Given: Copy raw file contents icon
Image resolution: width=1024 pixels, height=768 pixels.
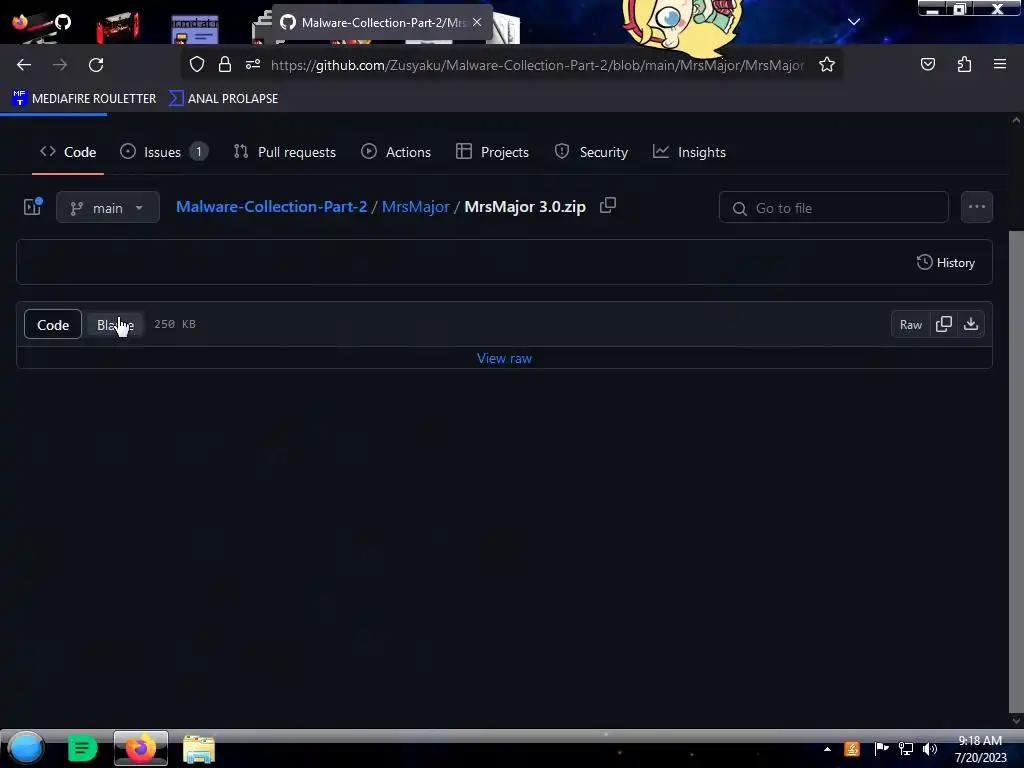Looking at the screenshot, I should [x=944, y=325].
